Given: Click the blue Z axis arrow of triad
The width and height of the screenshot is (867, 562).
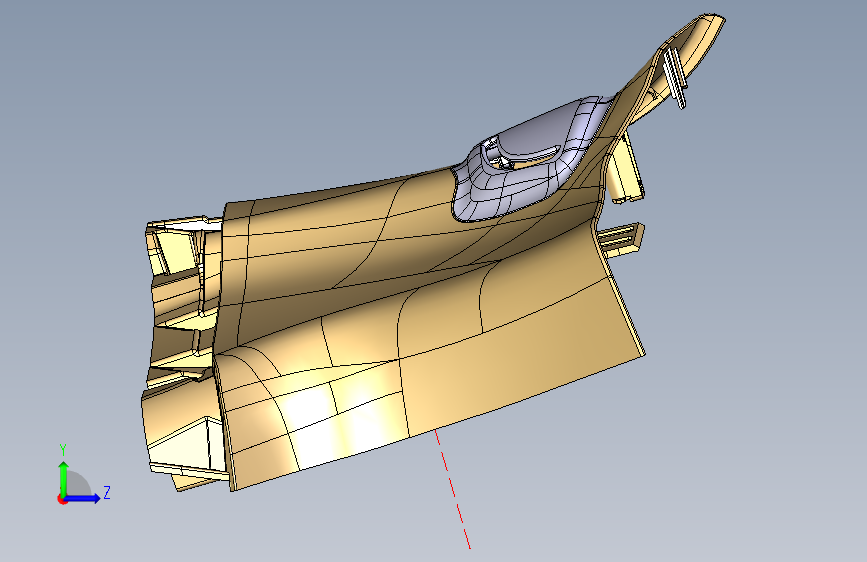Looking at the screenshot, I should 83,498.
